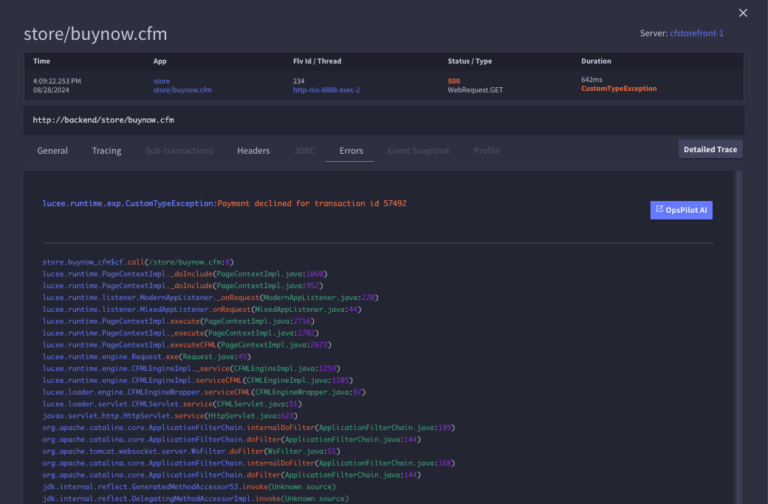Launch OpsPilot AI for this error
Screen dimensions: 768x504
coord(681,210)
